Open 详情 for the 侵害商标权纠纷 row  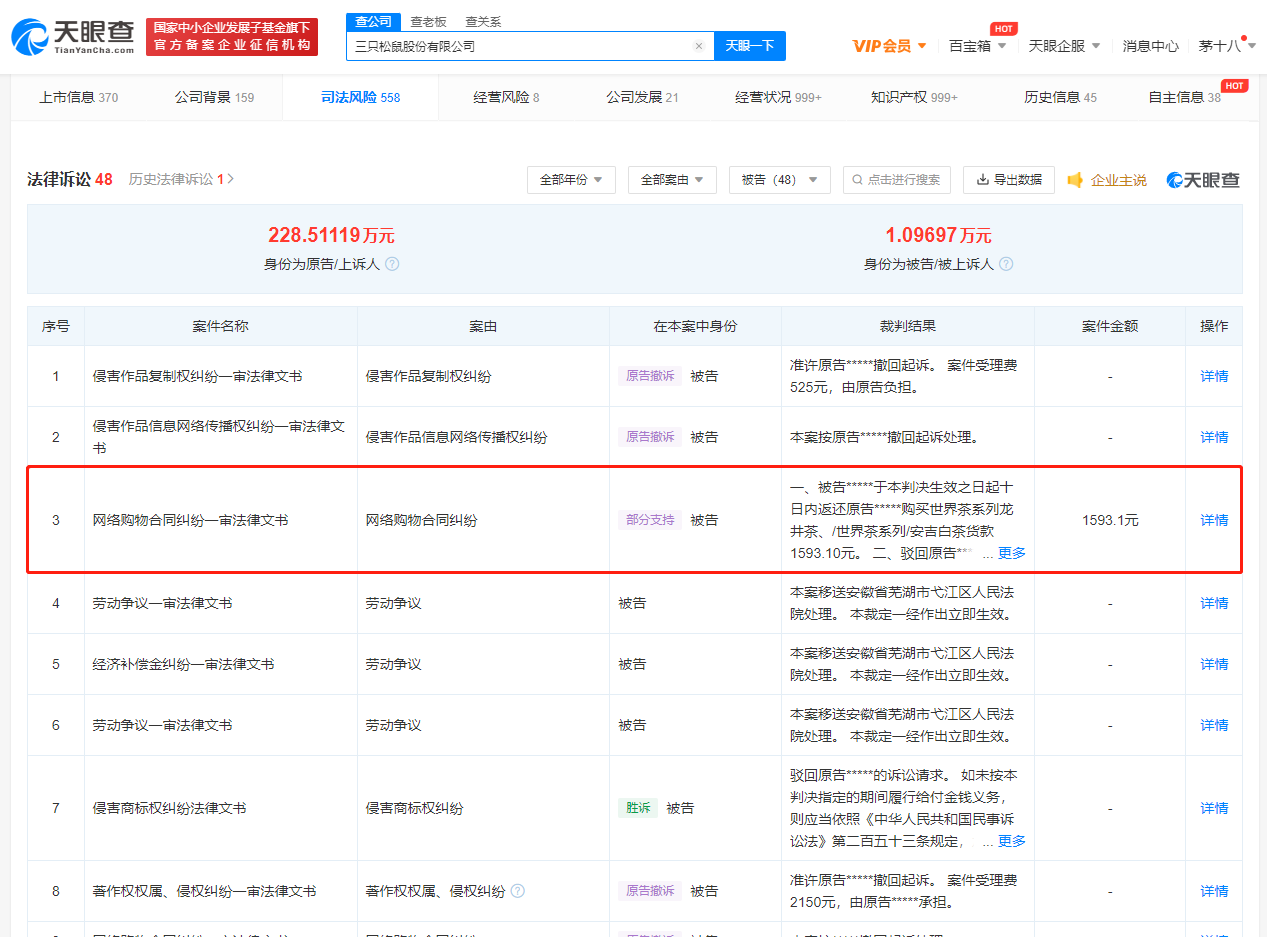click(1214, 808)
